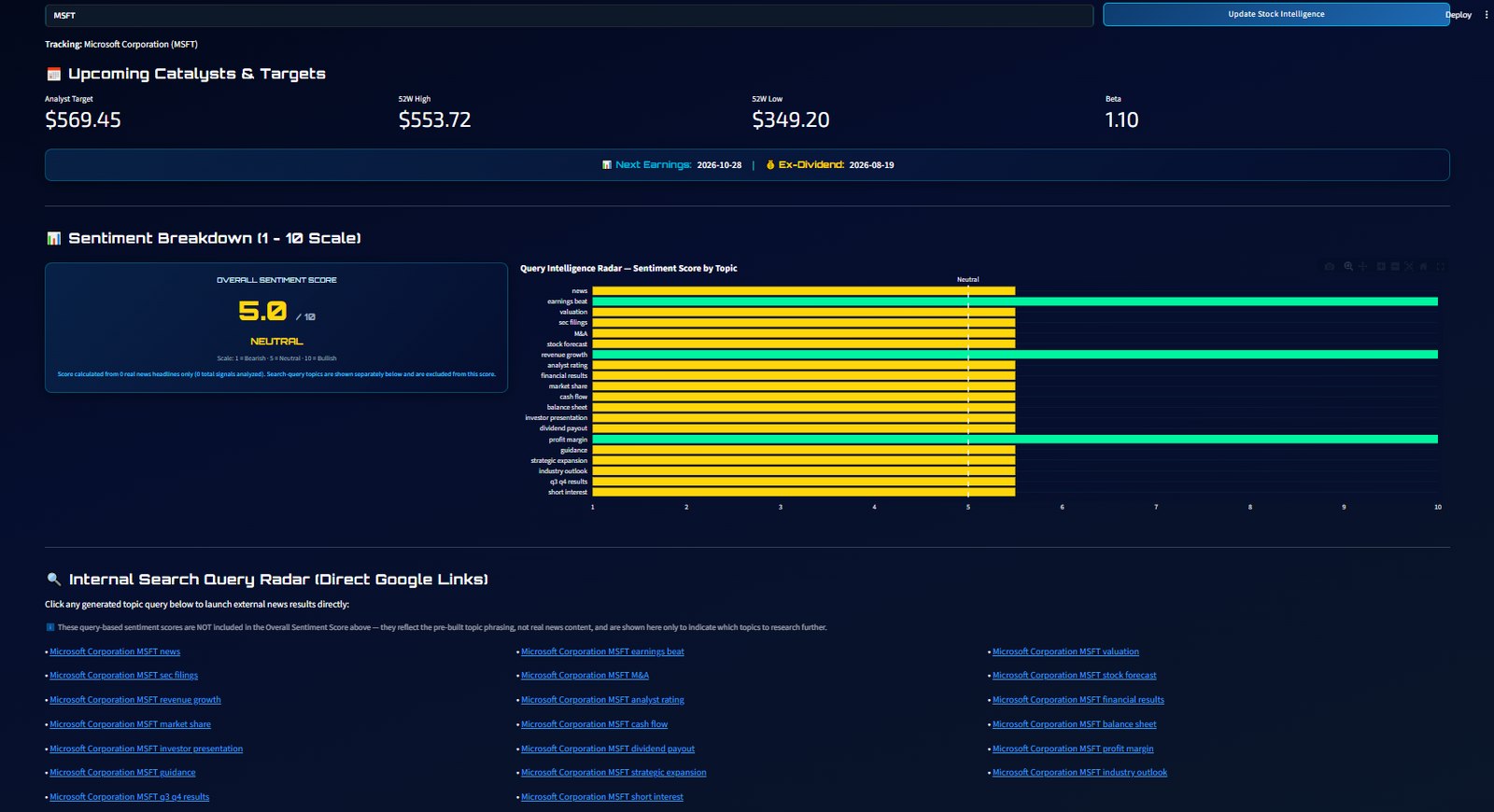Screen dimensions: 1494x812
Task: Open the MSFT investor presentation link
Action: click(x=146, y=749)
